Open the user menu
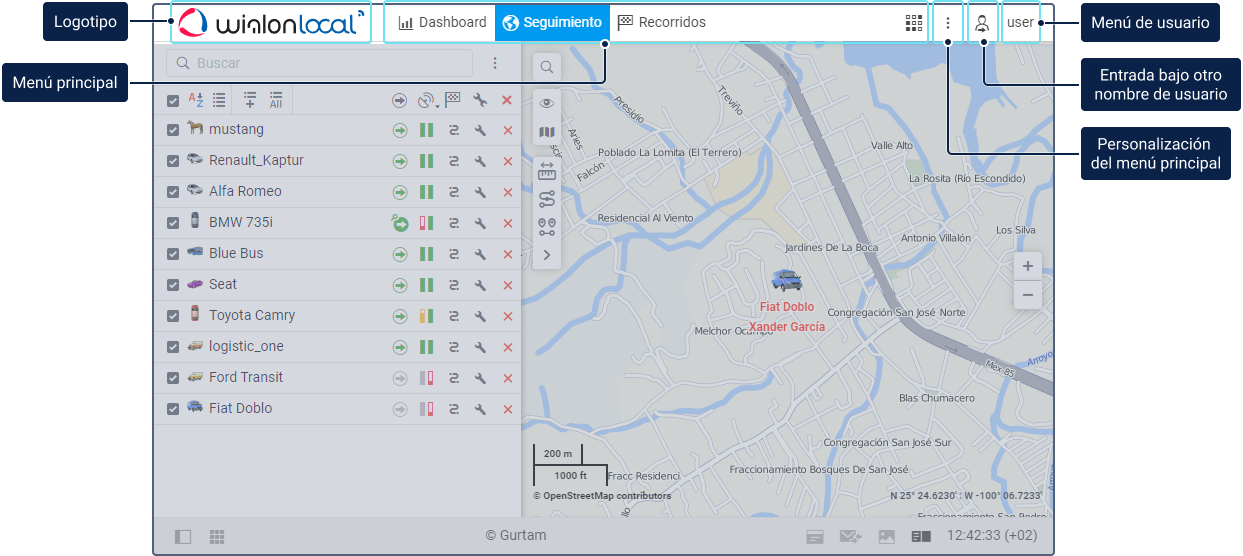Screen dimensions: 1243x556 (x=1020, y=23)
